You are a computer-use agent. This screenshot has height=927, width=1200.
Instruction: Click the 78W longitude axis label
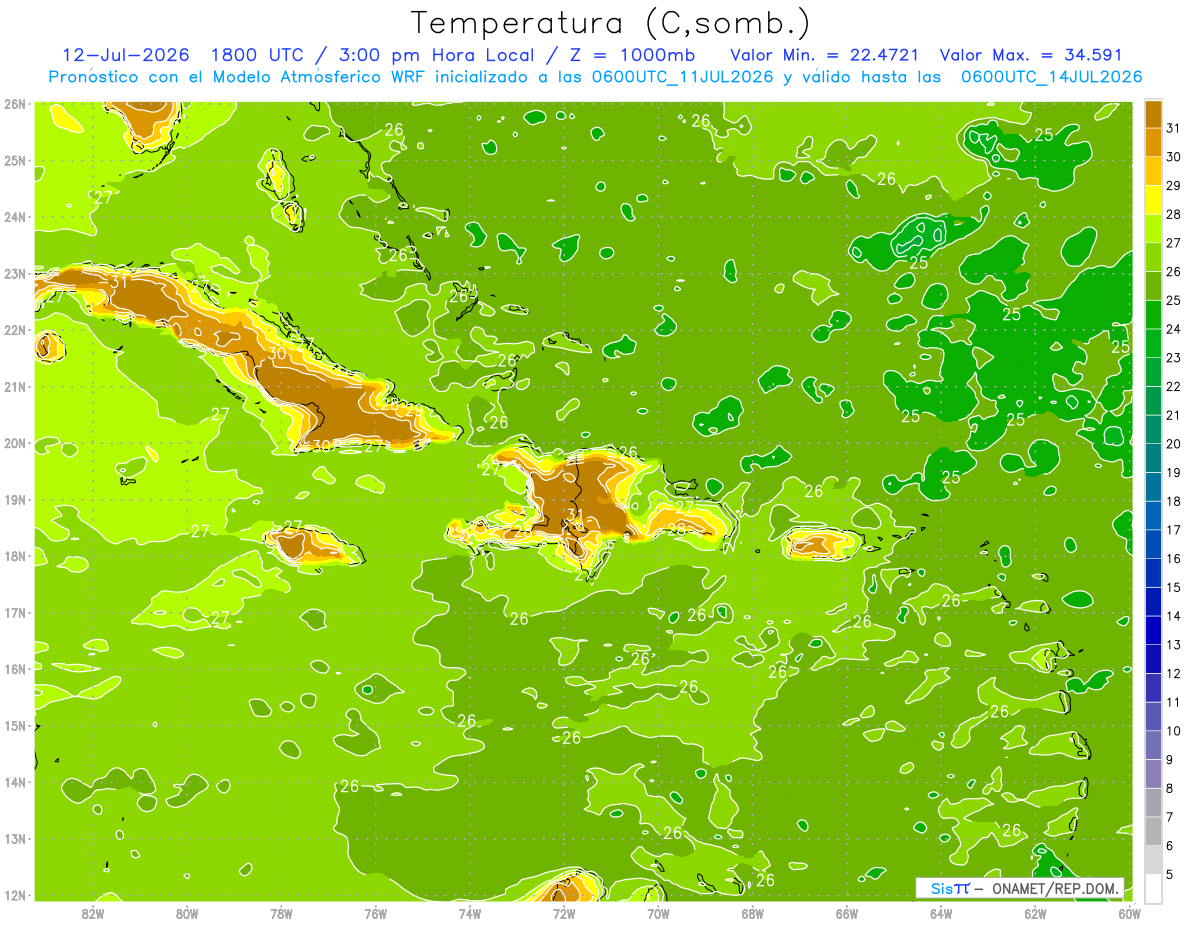(282, 913)
